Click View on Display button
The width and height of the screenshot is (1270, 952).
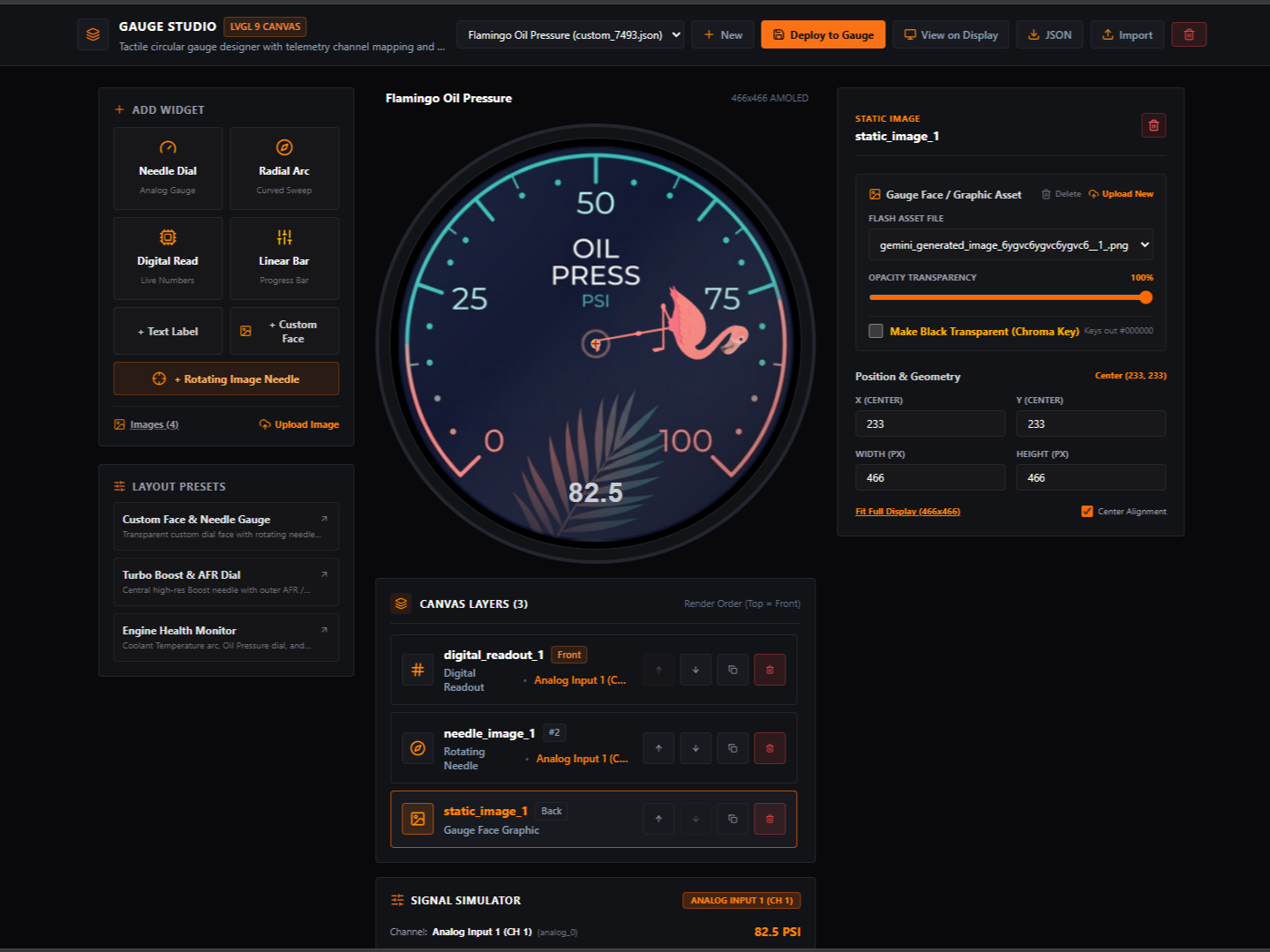coord(951,34)
